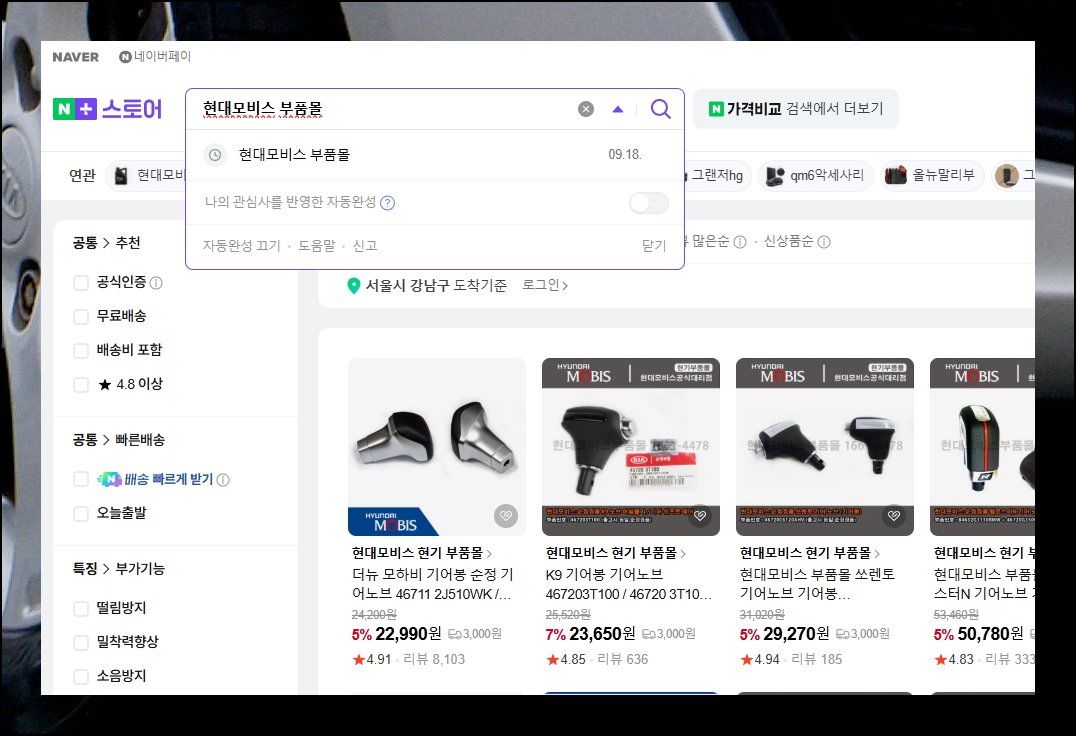1076x736 pixels.
Task: Click 서울시 강남구 도착기준 text
Action: [x=436, y=285]
